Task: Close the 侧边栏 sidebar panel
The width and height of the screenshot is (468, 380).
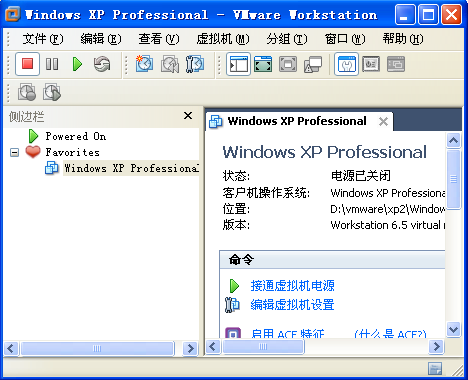Action: [x=188, y=116]
